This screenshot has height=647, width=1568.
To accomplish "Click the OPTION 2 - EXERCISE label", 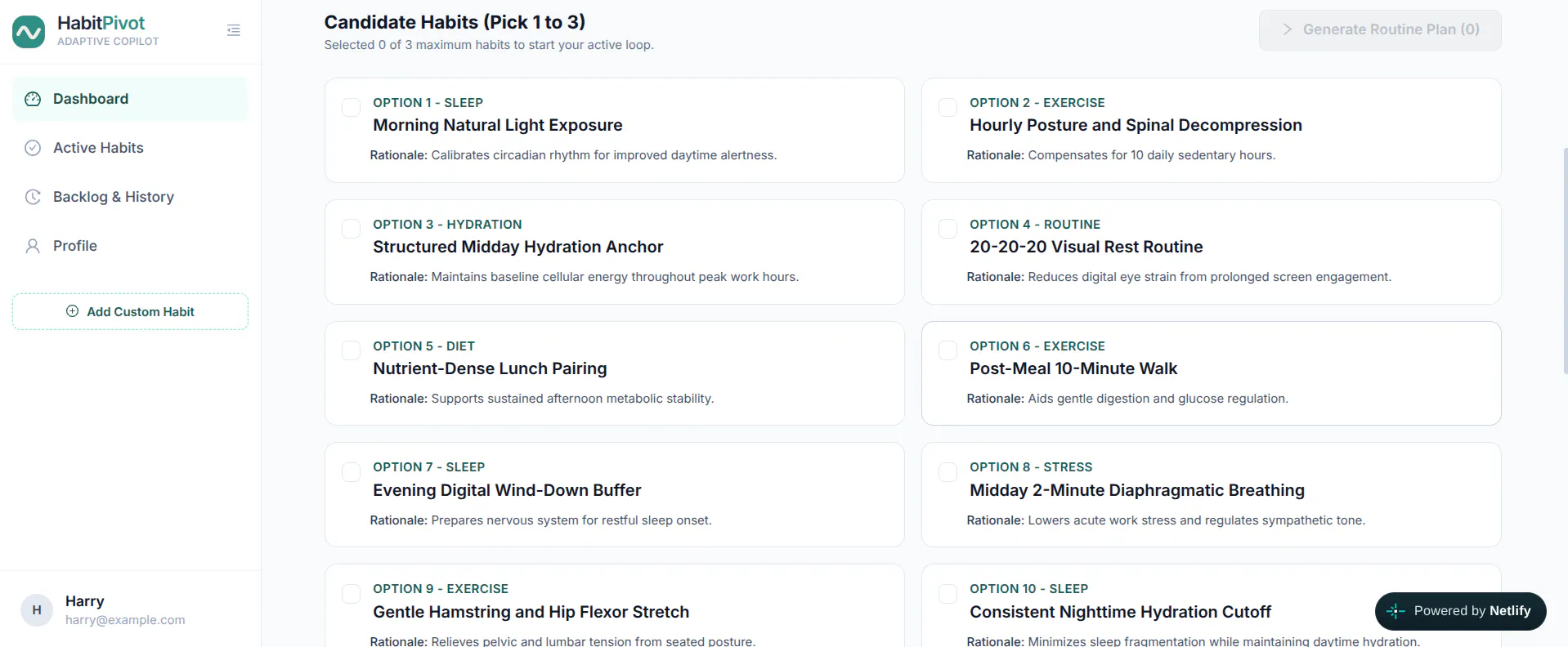I will (1037, 103).
